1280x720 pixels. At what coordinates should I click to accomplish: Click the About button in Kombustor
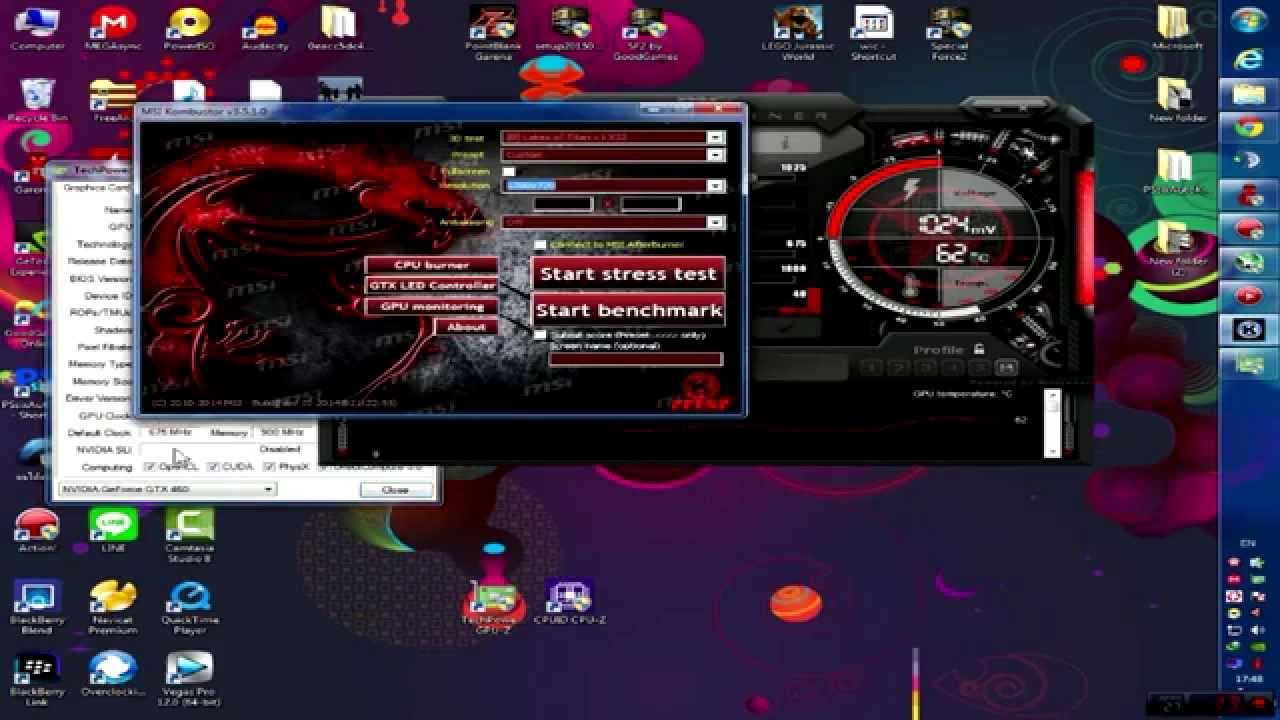466,327
